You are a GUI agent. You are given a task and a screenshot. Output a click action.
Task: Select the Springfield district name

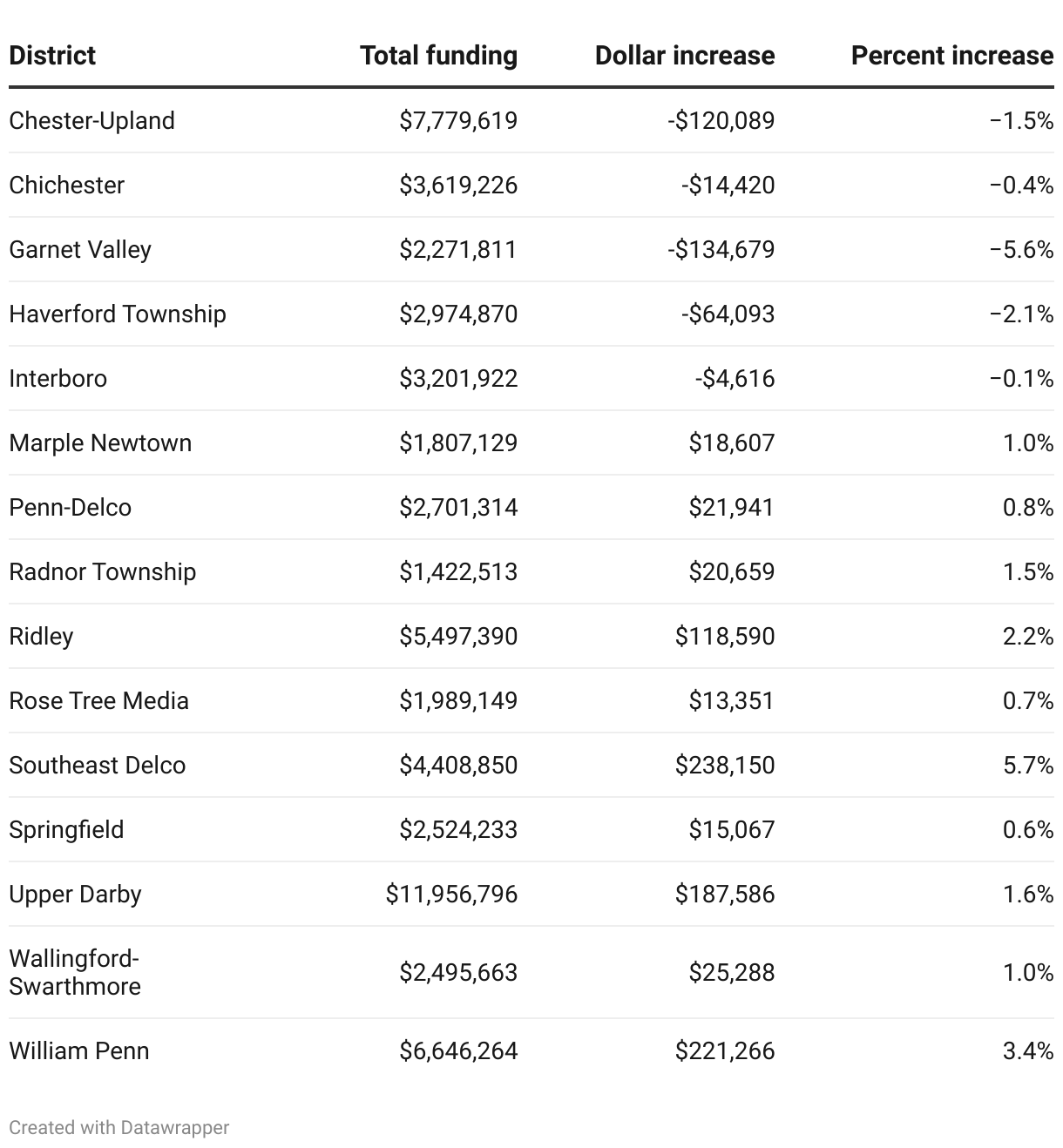[66, 829]
